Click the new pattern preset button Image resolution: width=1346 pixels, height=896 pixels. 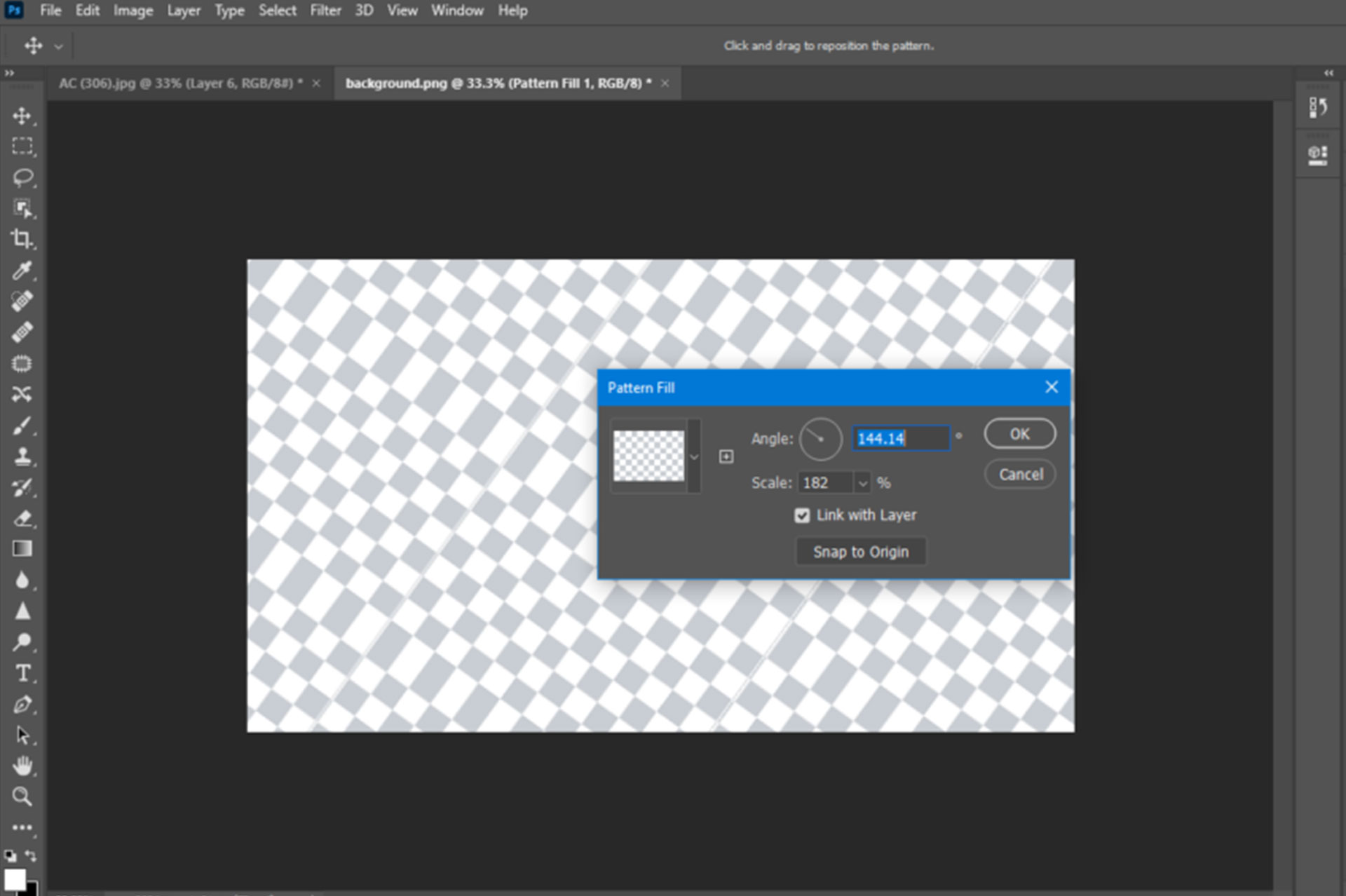[727, 456]
